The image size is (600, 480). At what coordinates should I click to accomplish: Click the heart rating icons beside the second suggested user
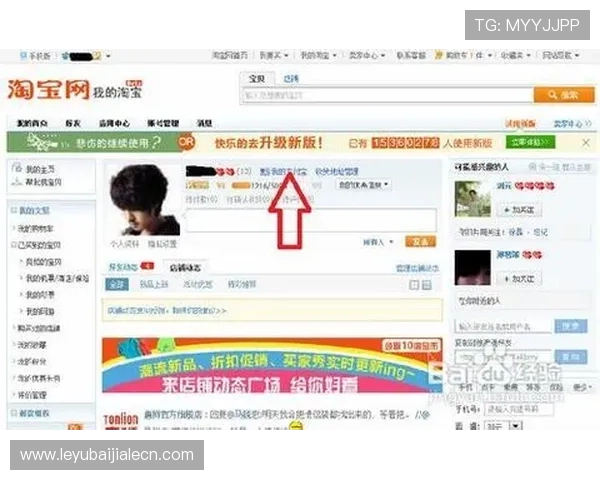tap(532, 255)
